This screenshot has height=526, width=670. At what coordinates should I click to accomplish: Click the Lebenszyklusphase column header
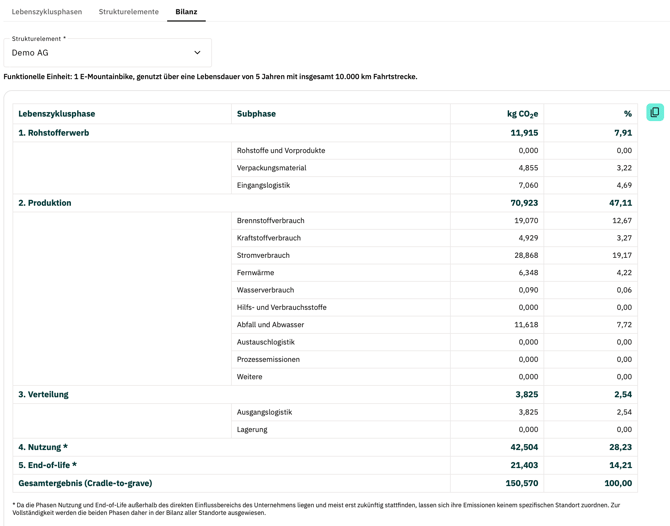pos(57,114)
